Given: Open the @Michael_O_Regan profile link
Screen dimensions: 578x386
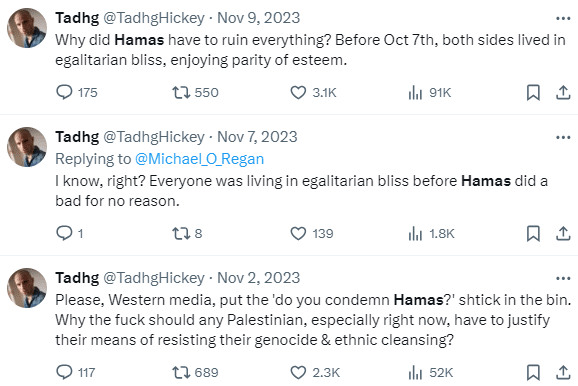Looking at the screenshot, I should (x=199, y=159).
